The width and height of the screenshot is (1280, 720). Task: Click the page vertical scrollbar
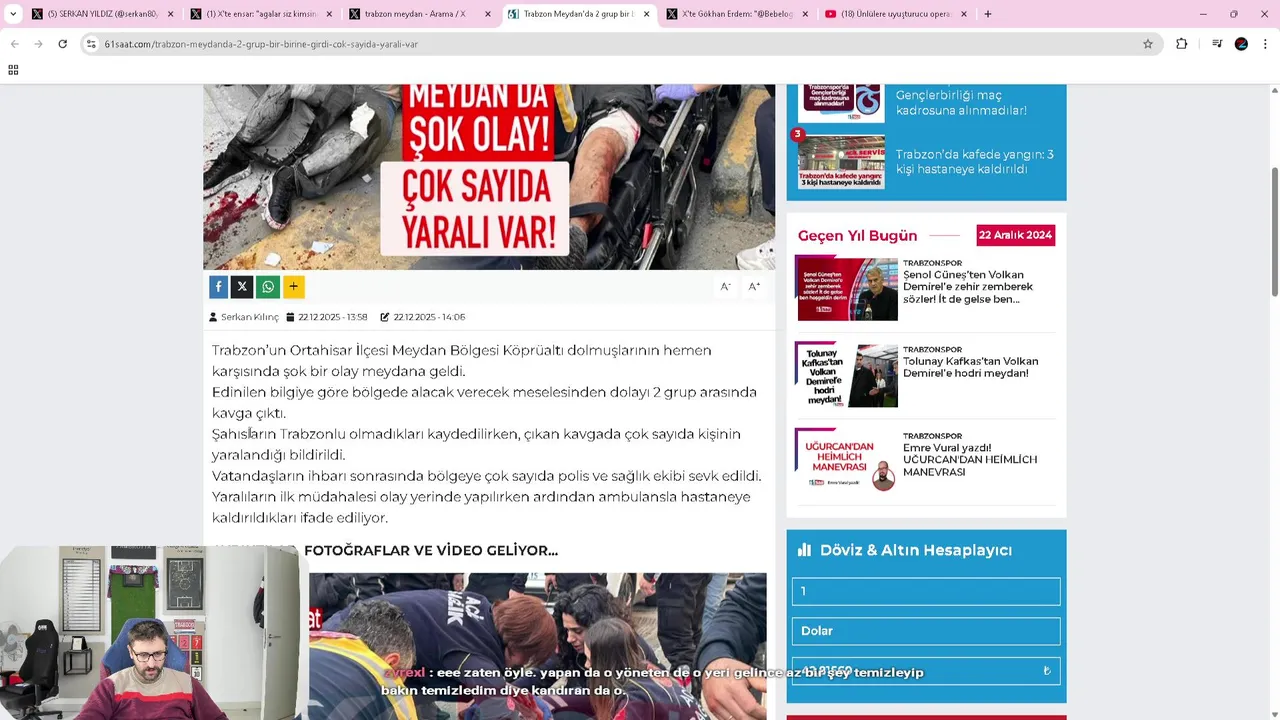[1274, 232]
